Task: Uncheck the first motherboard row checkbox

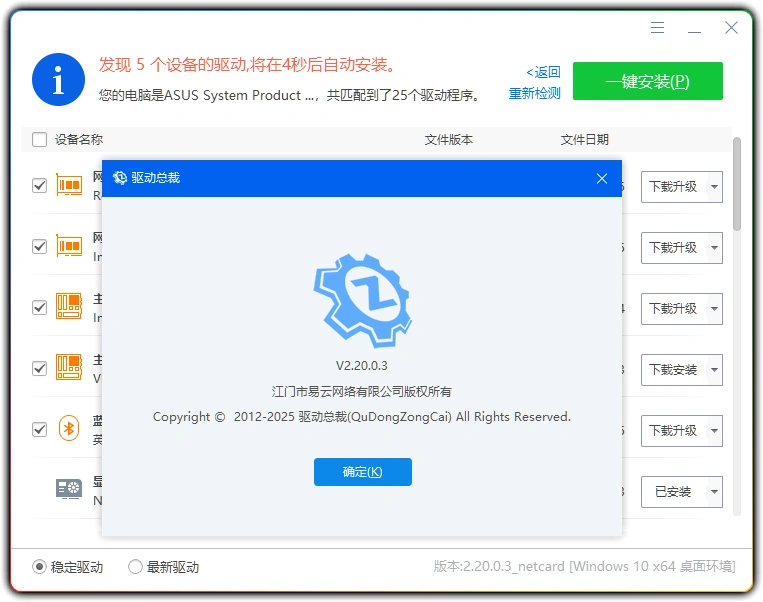Action: pos(39,308)
